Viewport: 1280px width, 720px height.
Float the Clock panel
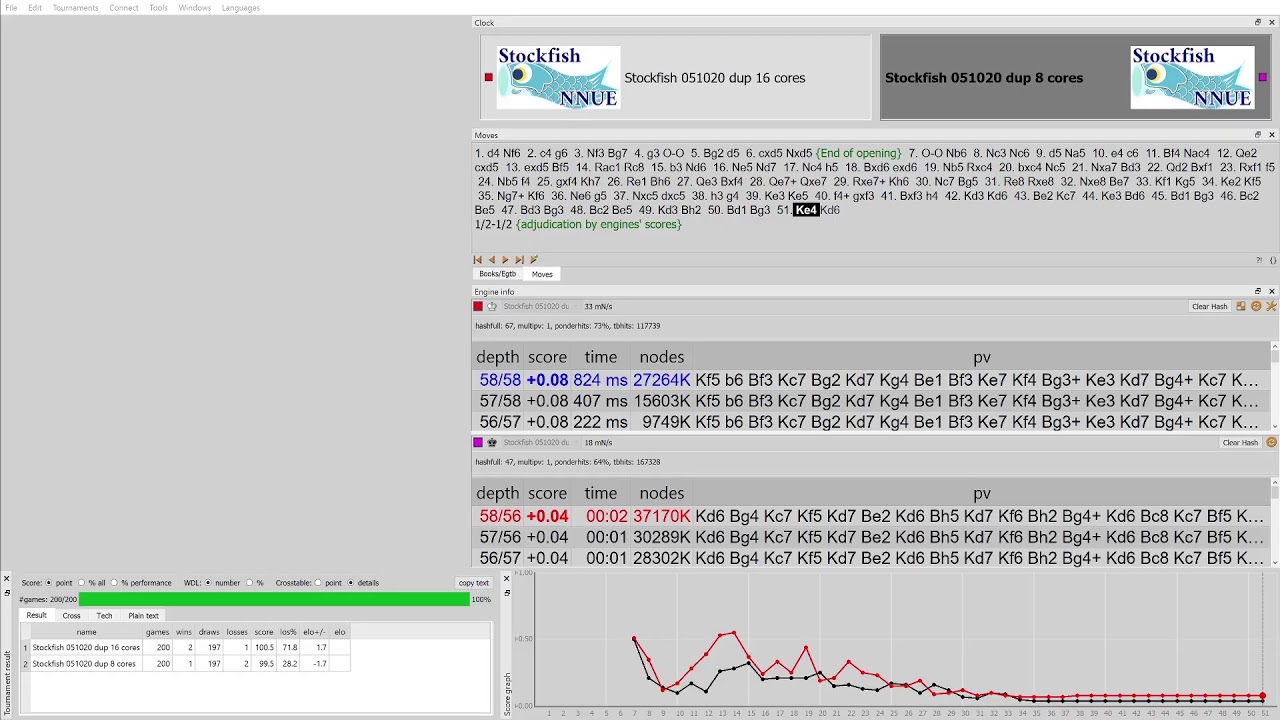coord(1258,22)
